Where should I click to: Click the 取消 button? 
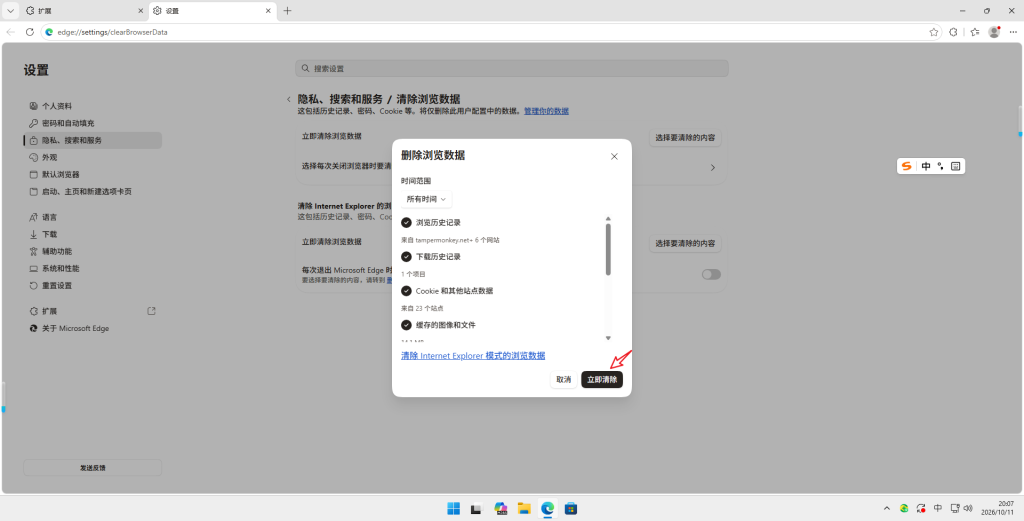coord(564,379)
